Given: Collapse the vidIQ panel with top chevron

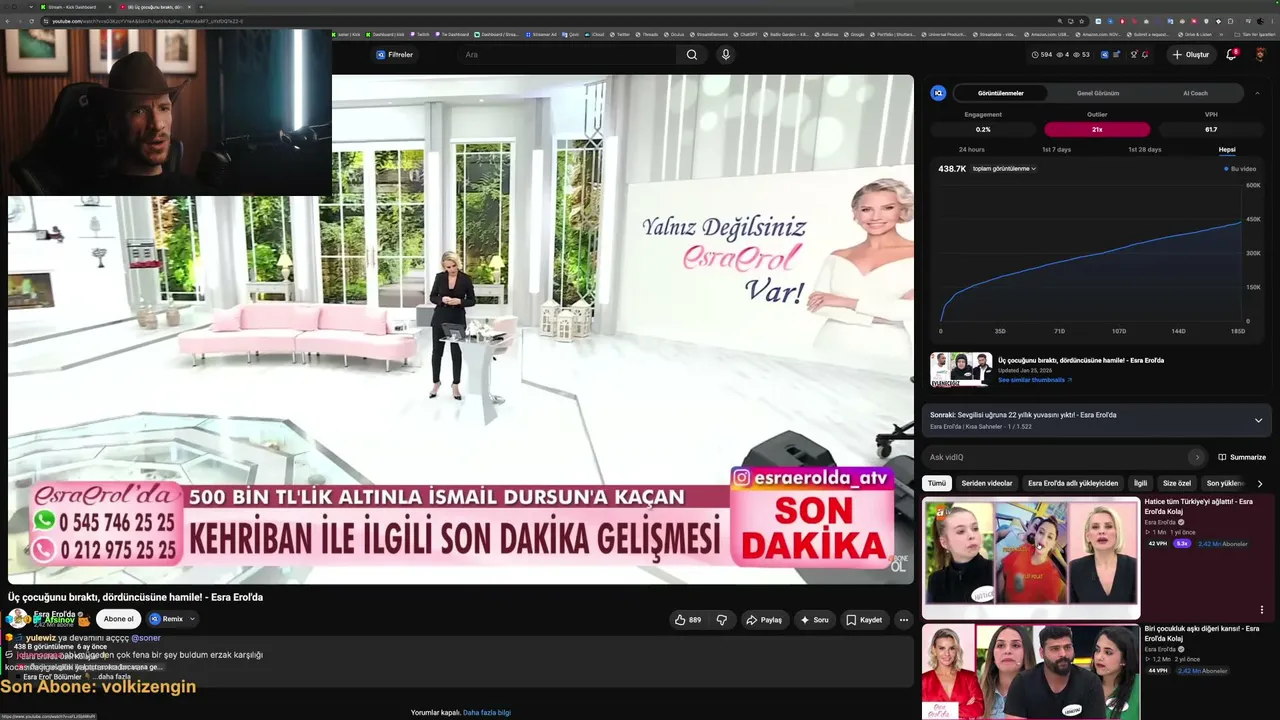Looking at the screenshot, I should click(x=1257, y=93).
